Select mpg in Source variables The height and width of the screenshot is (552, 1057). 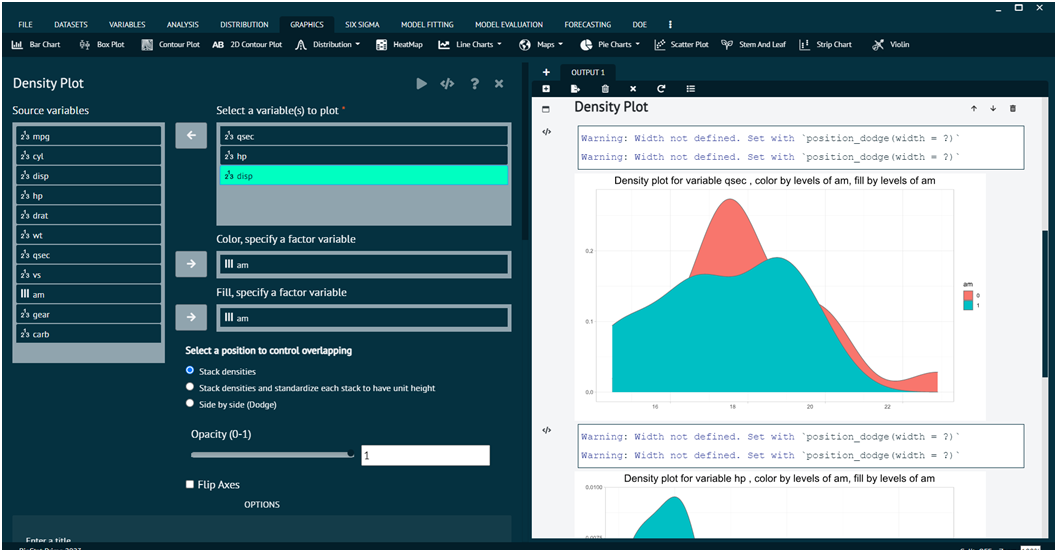[88, 136]
